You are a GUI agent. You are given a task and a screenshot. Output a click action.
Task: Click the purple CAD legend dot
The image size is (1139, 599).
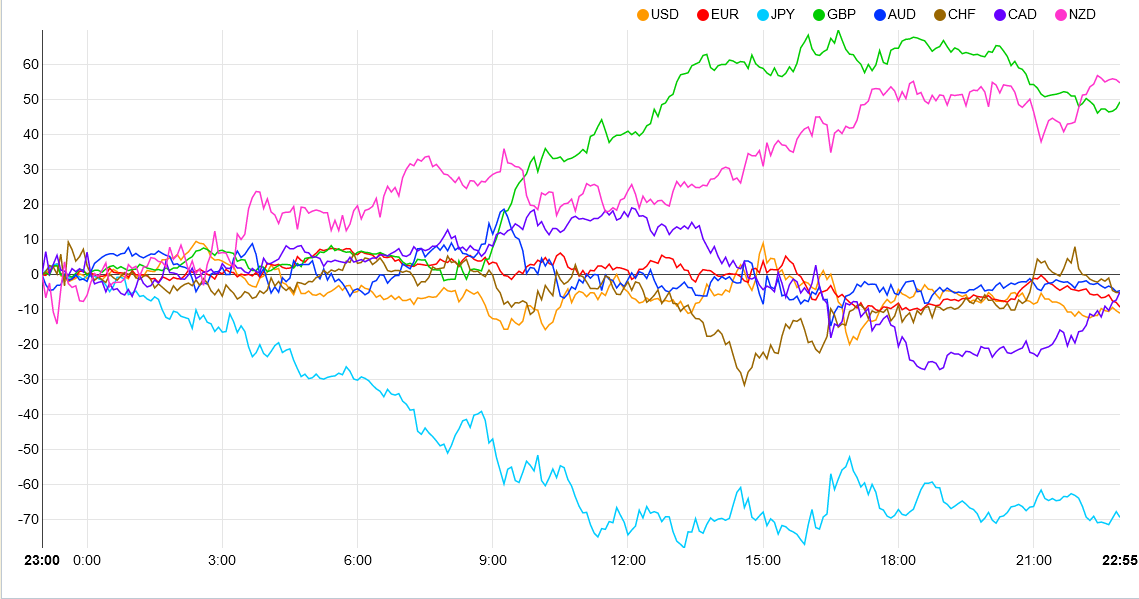[1000, 15]
